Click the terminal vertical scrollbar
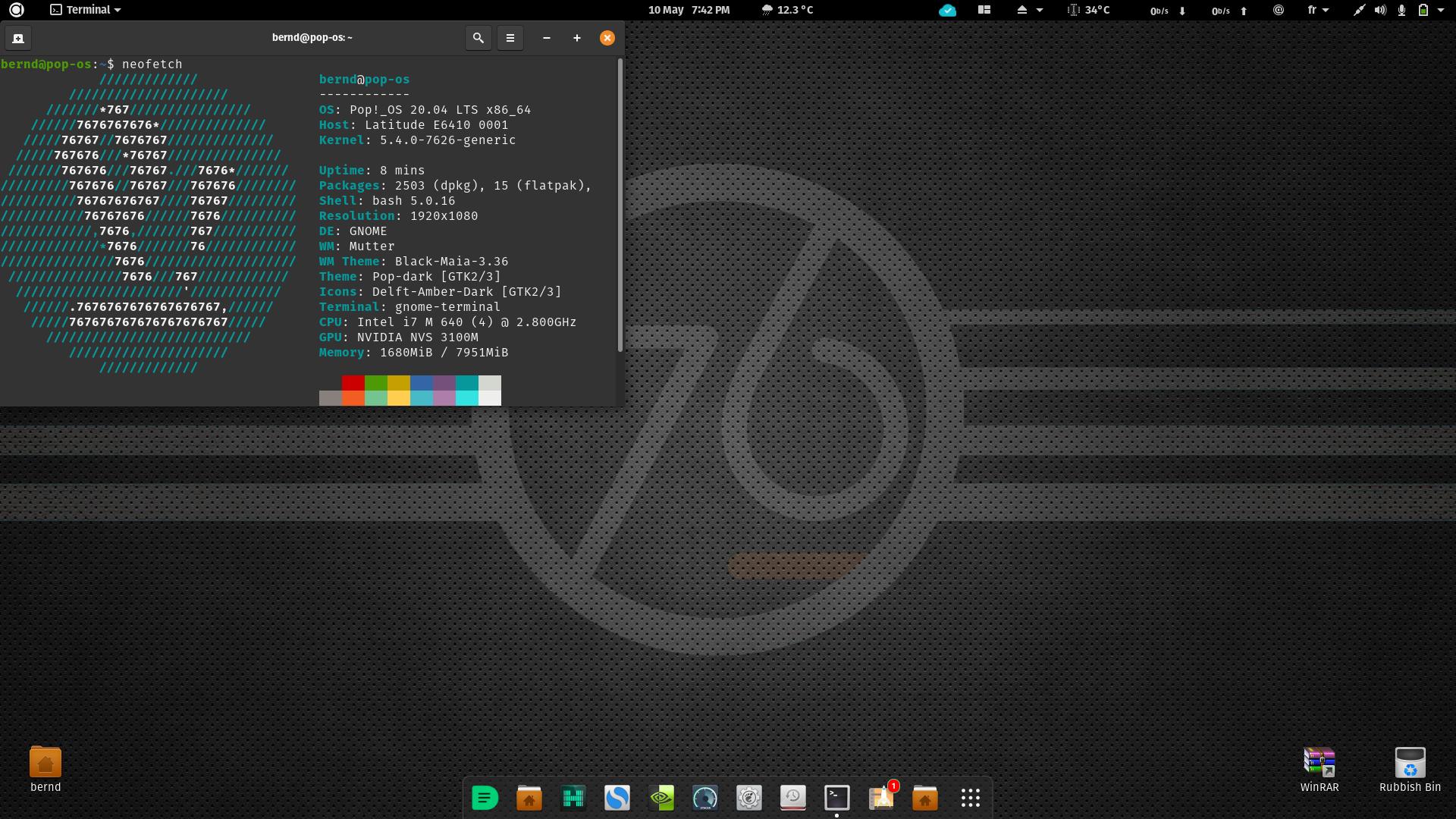The width and height of the screenshot is (1456, 819). tap(620, 205)
